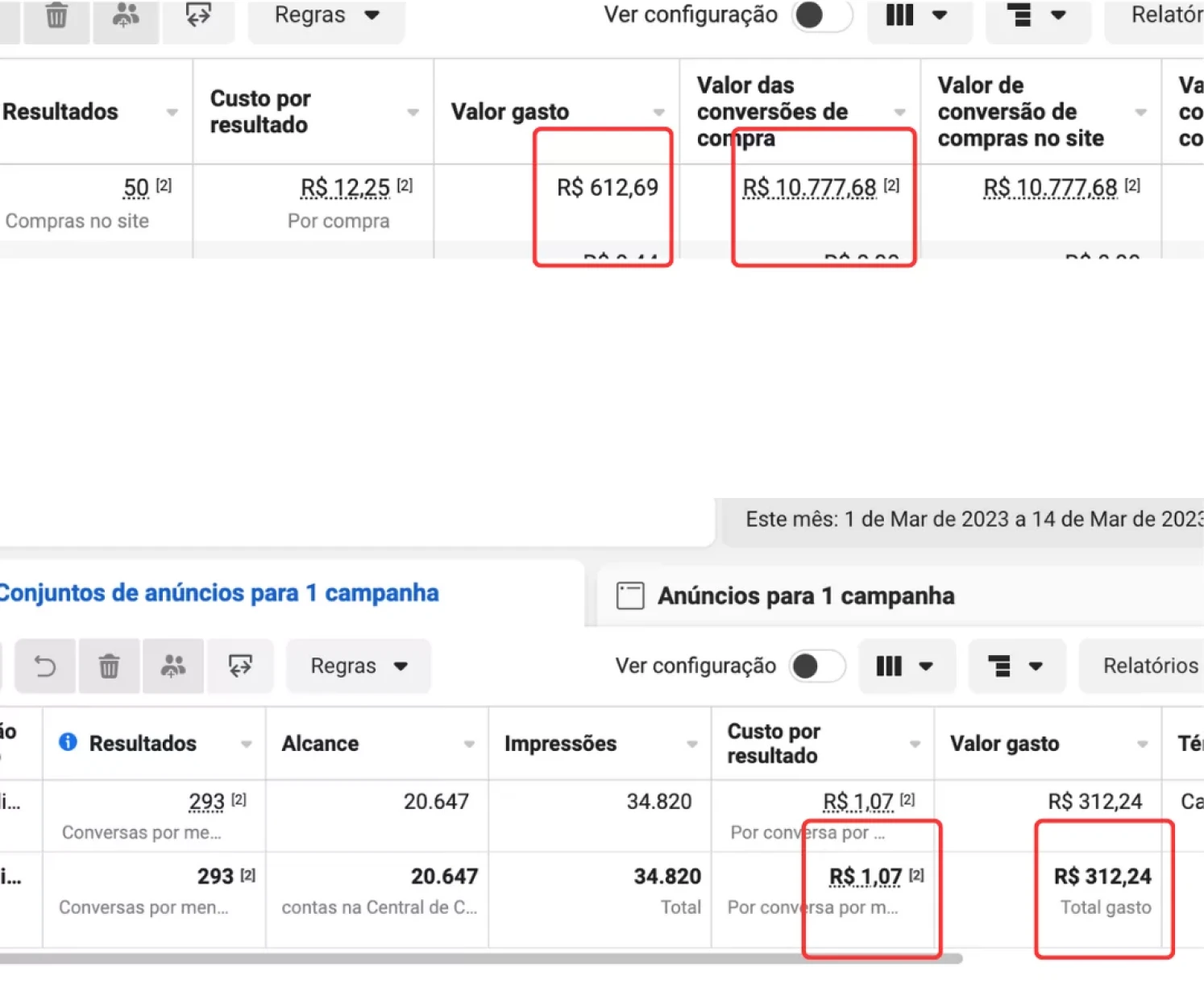The image size is (1204, 996).
Task: Click R$ 10.777,68 under Valor das conversões de compra
Action: 809,188
